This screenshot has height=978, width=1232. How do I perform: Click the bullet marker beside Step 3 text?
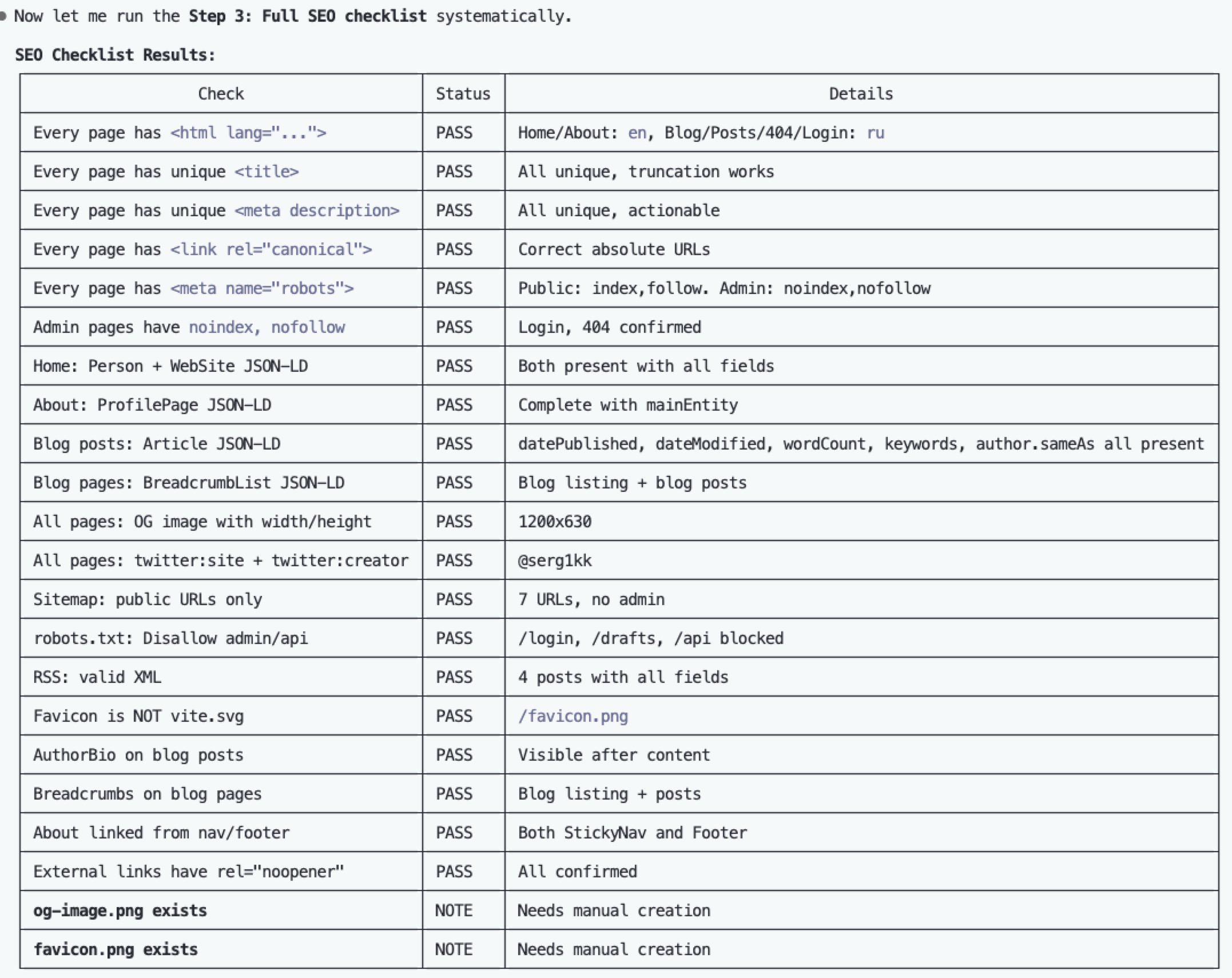5,15
